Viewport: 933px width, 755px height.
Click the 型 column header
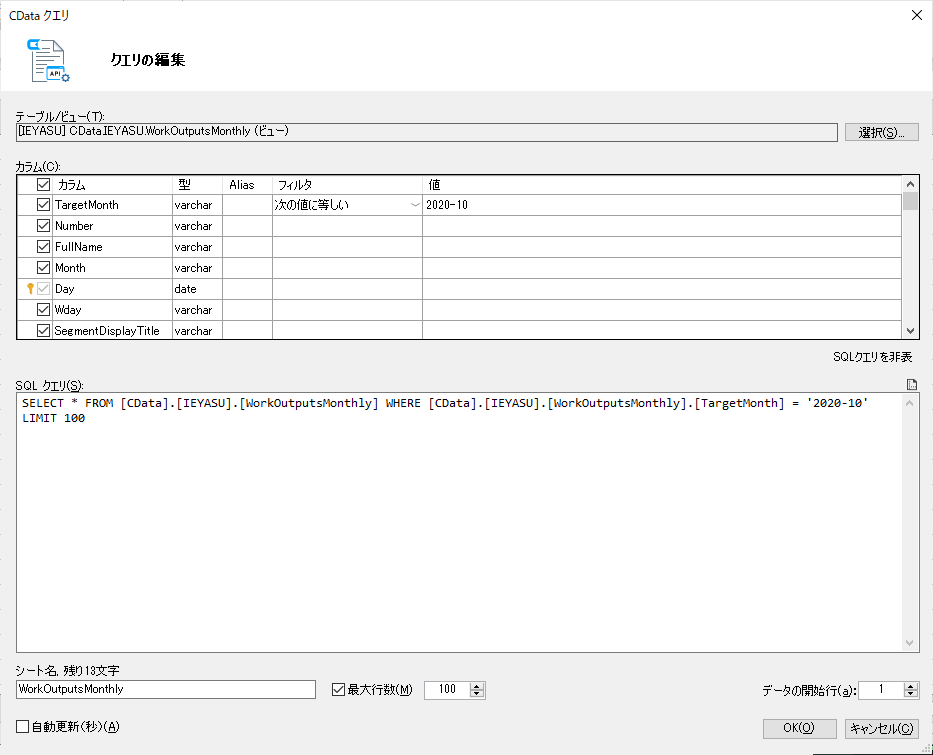(x=198, y=185)
